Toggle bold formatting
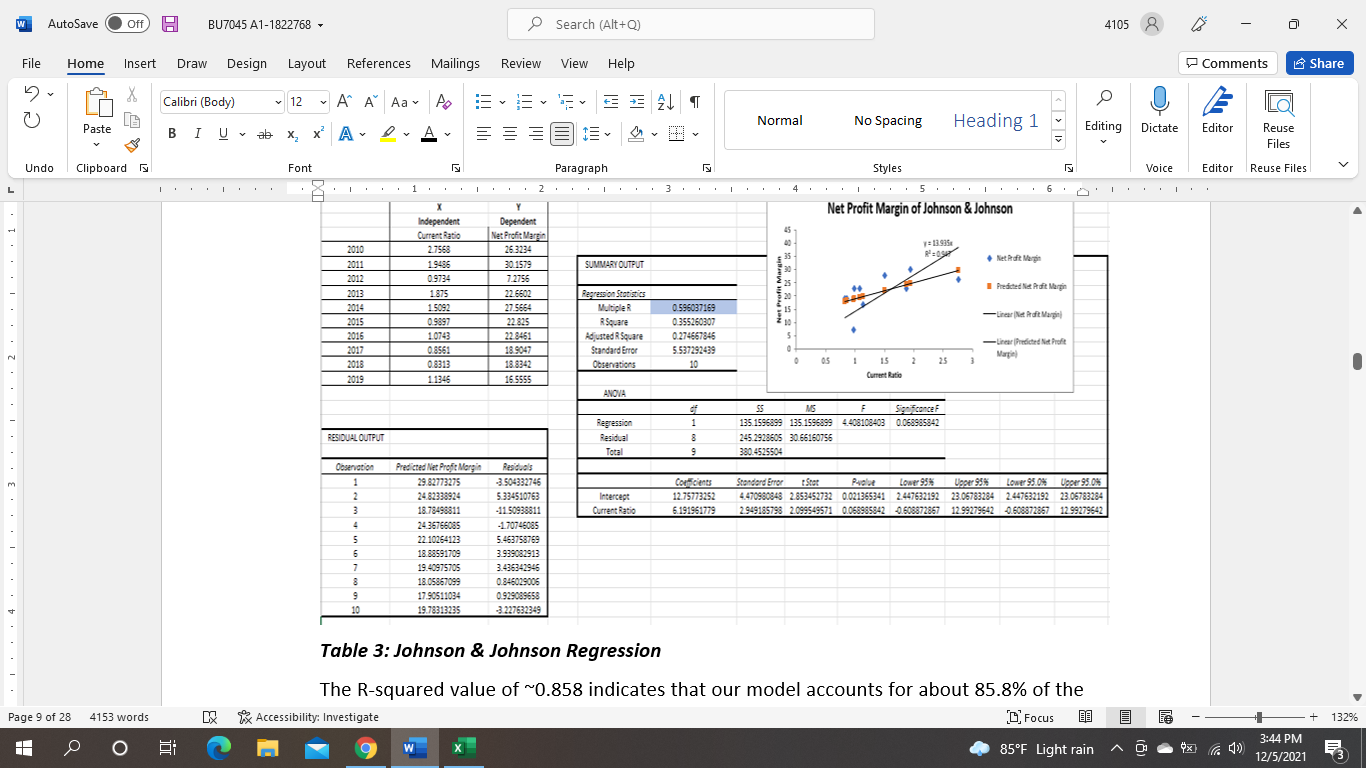 (171, 133)
